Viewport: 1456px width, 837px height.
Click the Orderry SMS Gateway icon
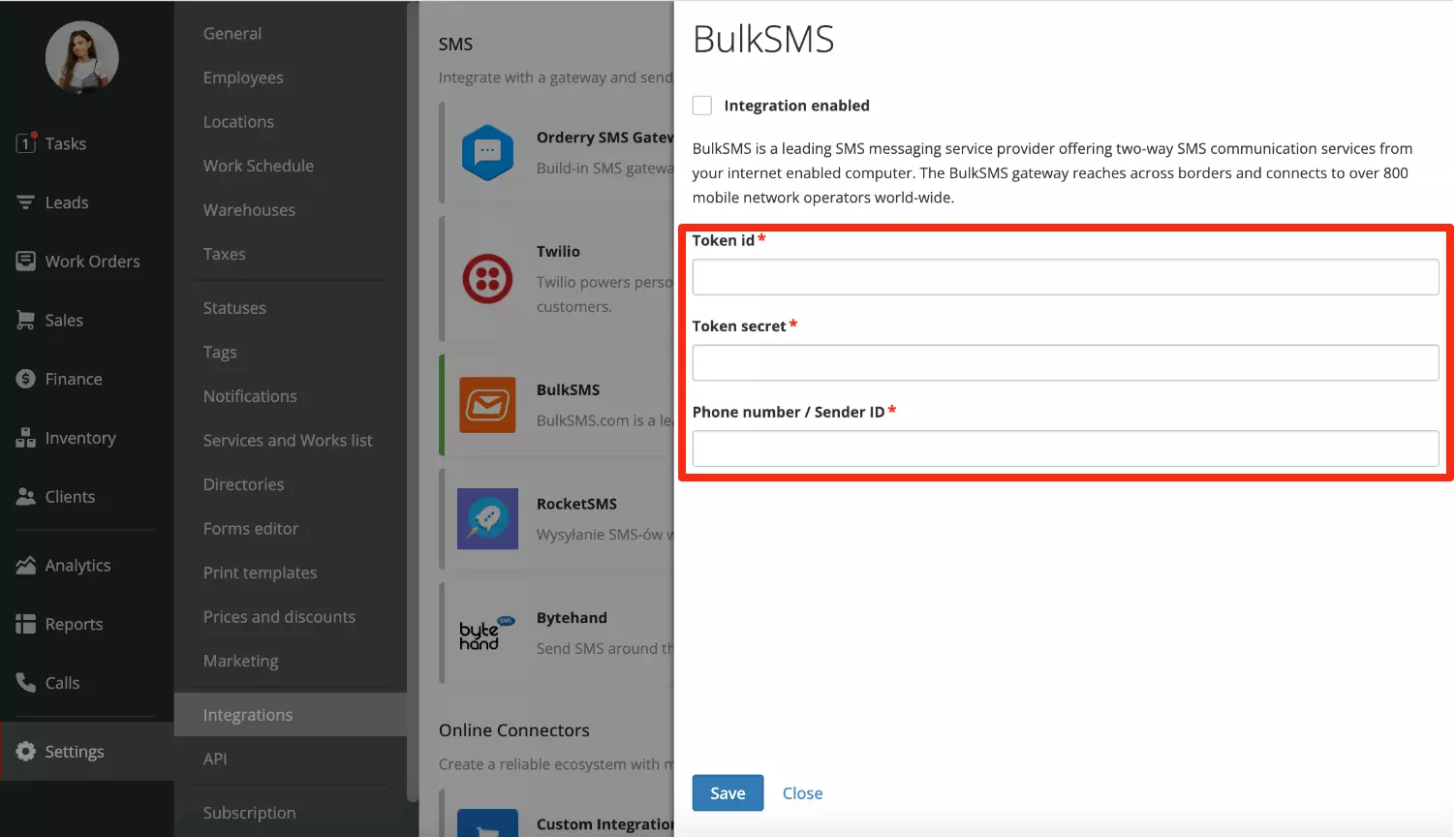click(487, 152)
